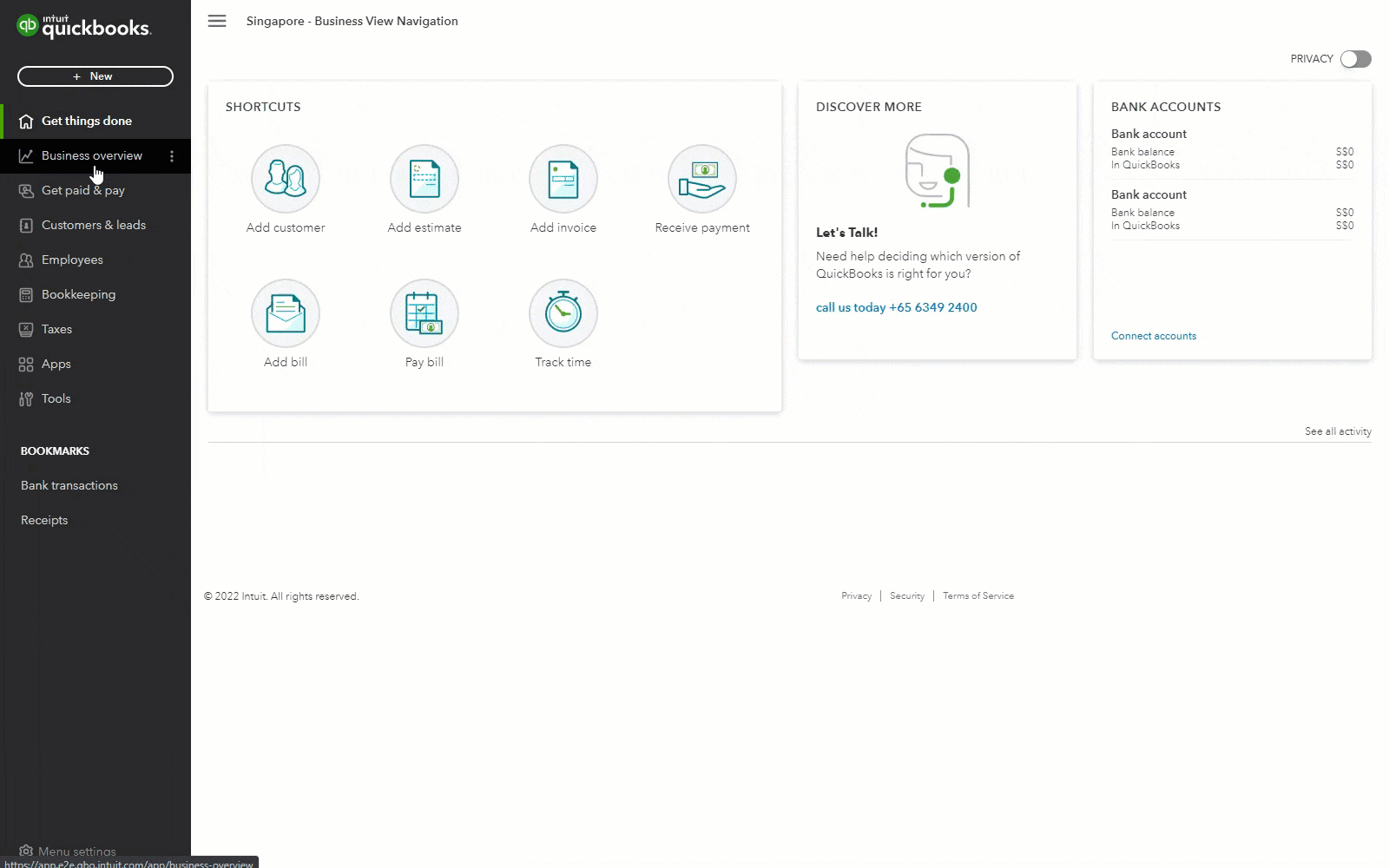Open See all activity
This screenshot has height=868, width=1389.
click(1338, 431)
